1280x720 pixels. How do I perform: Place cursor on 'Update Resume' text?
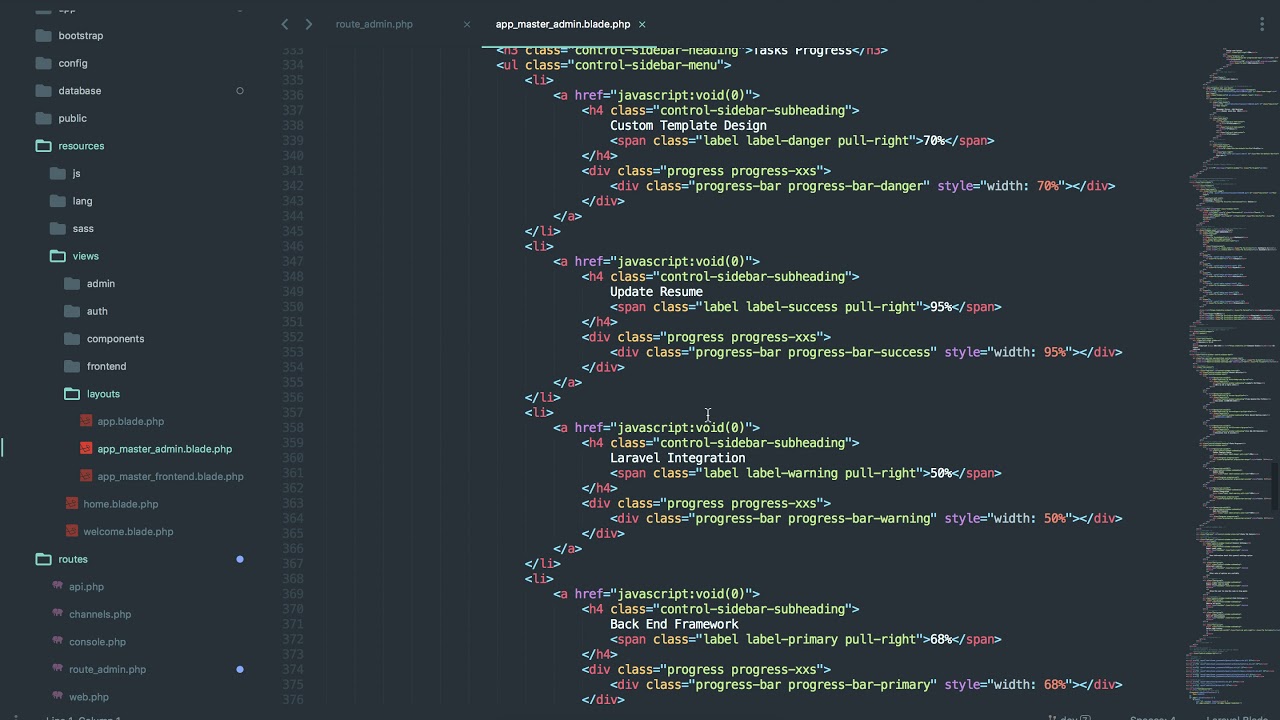656,292
